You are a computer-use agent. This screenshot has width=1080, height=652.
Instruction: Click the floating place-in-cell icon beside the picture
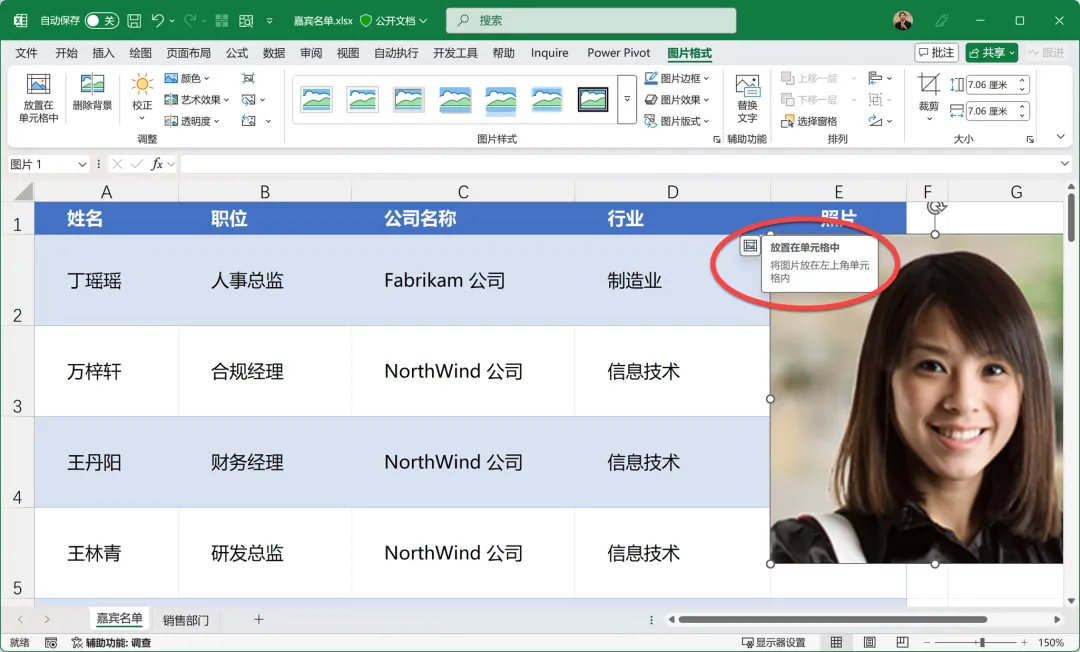point(750,246)
